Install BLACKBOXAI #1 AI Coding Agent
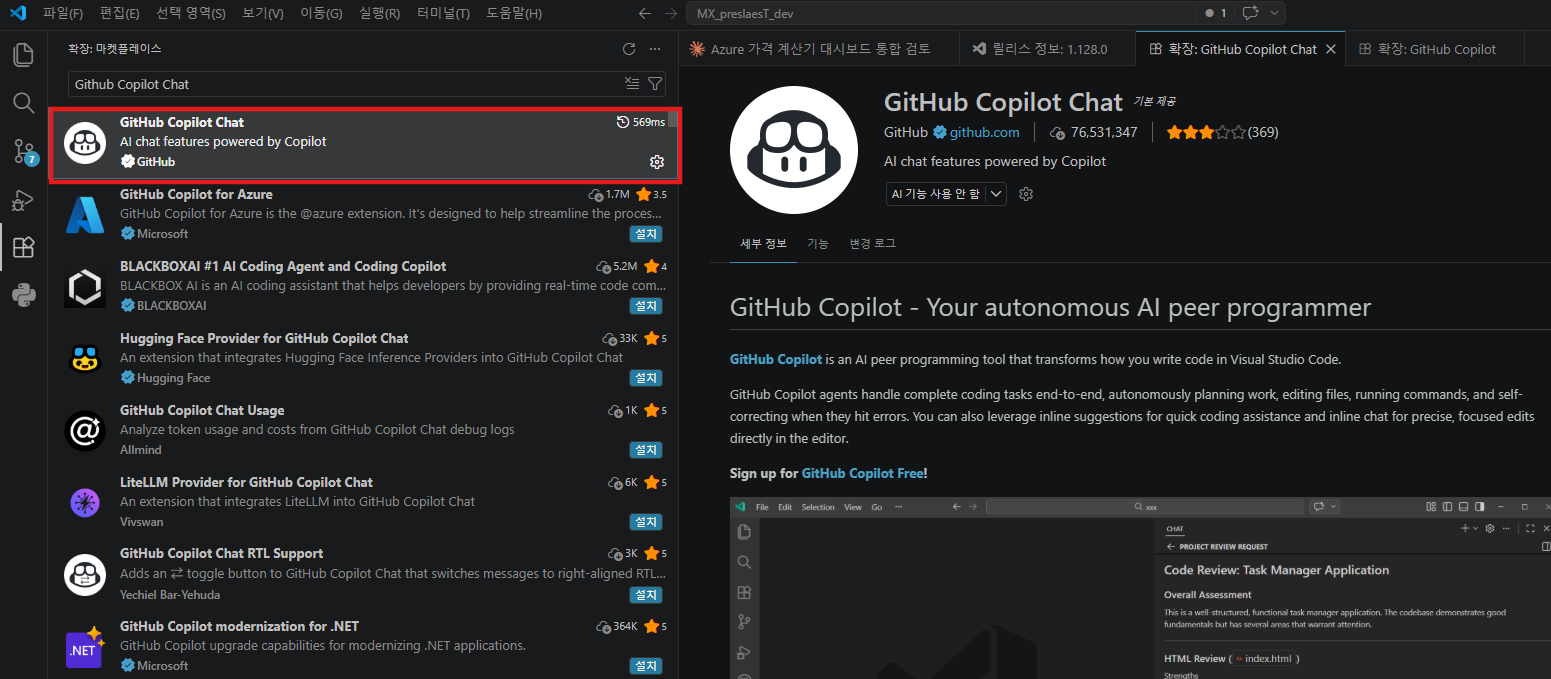Image resolution: width=1551 pixels, height=679 pixels. (x=646, y=306)
